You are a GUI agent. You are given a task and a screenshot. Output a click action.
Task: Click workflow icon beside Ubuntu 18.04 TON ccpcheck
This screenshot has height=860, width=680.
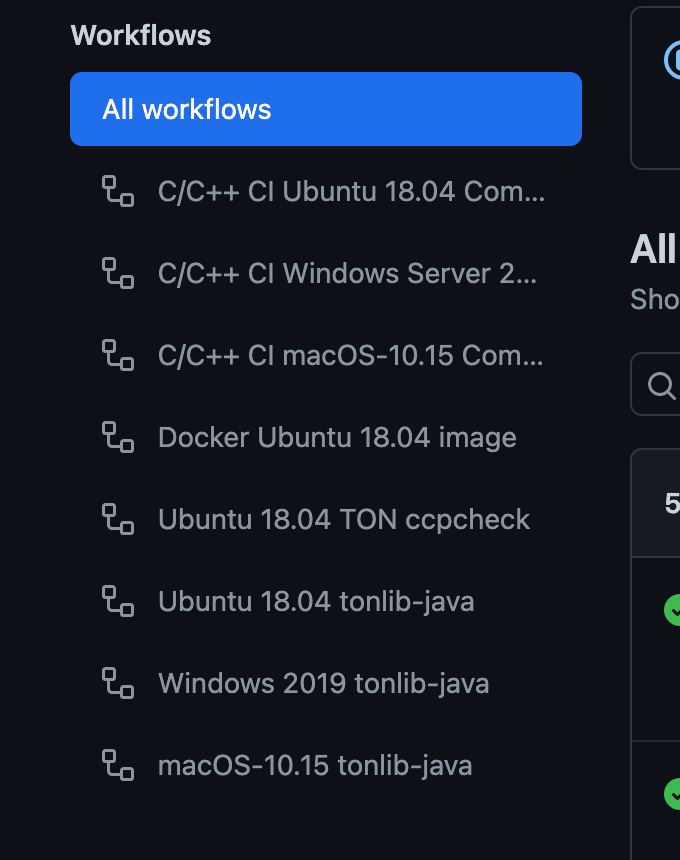pos(118,519)
